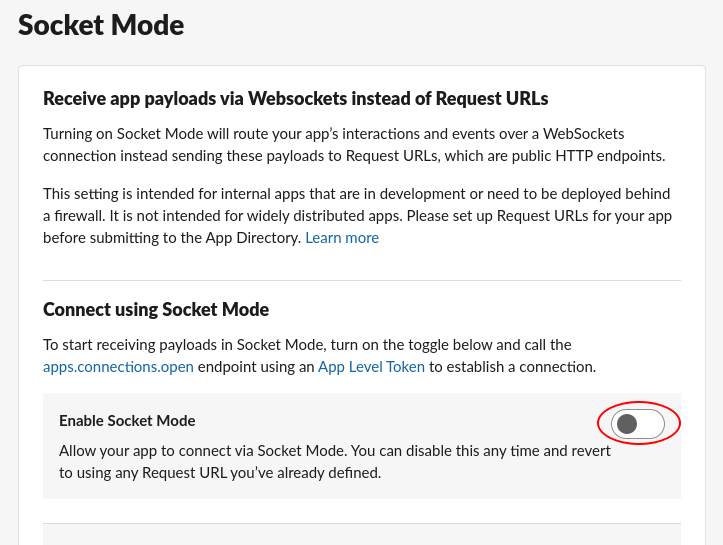The height and width of the screenshot is (545, 723).
Task: Click the 'Connect using Socket Mode' heading
Action: click(x=156, y=309)
